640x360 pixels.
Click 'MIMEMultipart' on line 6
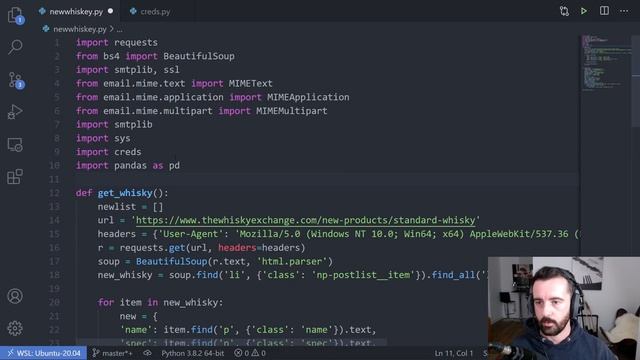click(x=291, y=111)
